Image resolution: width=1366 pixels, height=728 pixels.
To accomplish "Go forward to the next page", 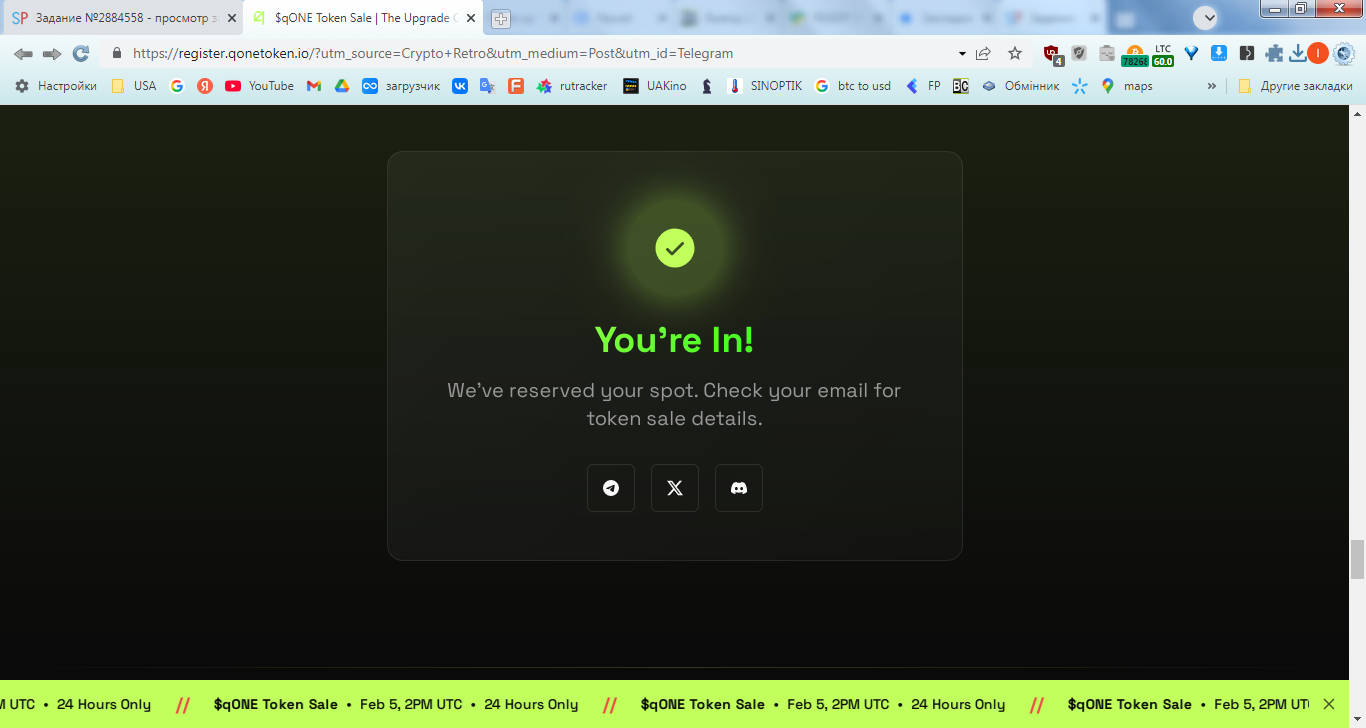I will pyautogui.click(x=52, y=54).
